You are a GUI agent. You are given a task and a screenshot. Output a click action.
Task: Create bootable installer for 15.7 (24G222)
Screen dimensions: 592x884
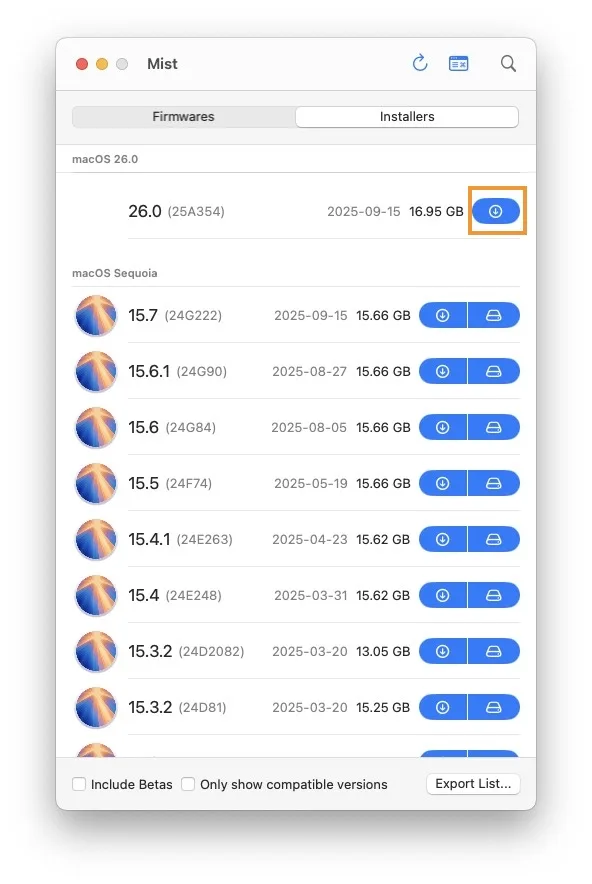(x=494, y=315)
